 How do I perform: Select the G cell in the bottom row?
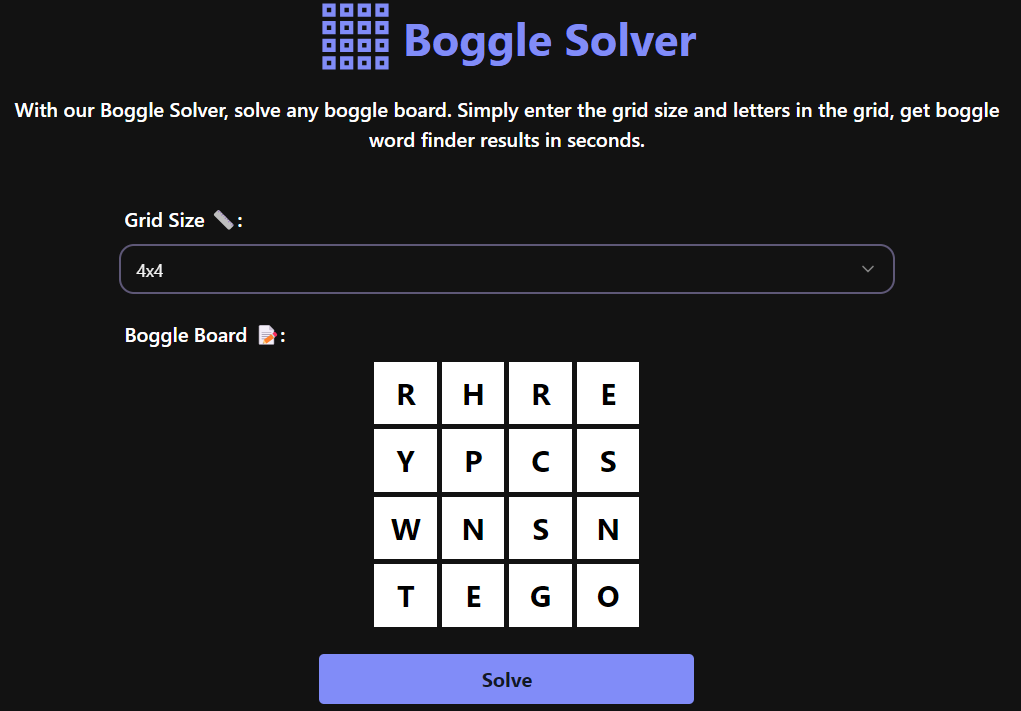pos(540,594)
